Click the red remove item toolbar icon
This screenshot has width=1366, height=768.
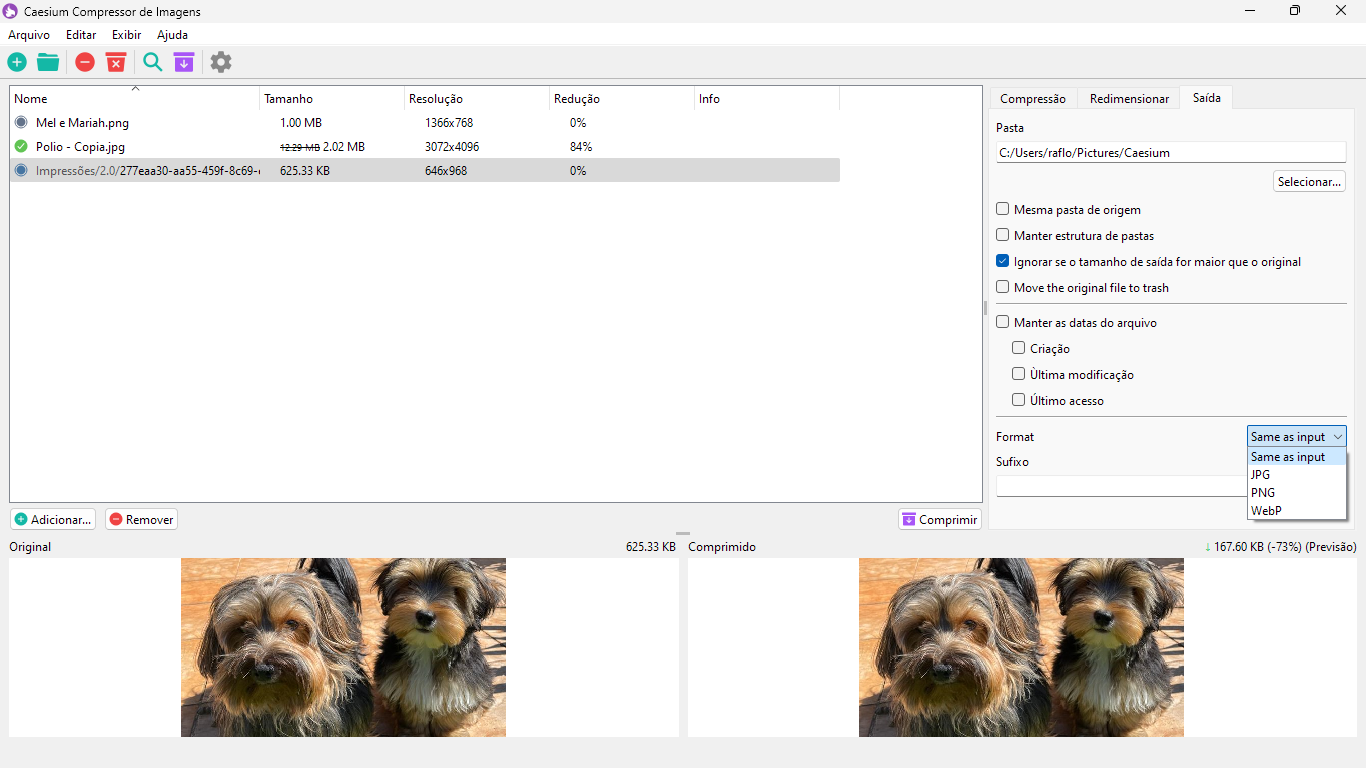click(x=85, y=62)
